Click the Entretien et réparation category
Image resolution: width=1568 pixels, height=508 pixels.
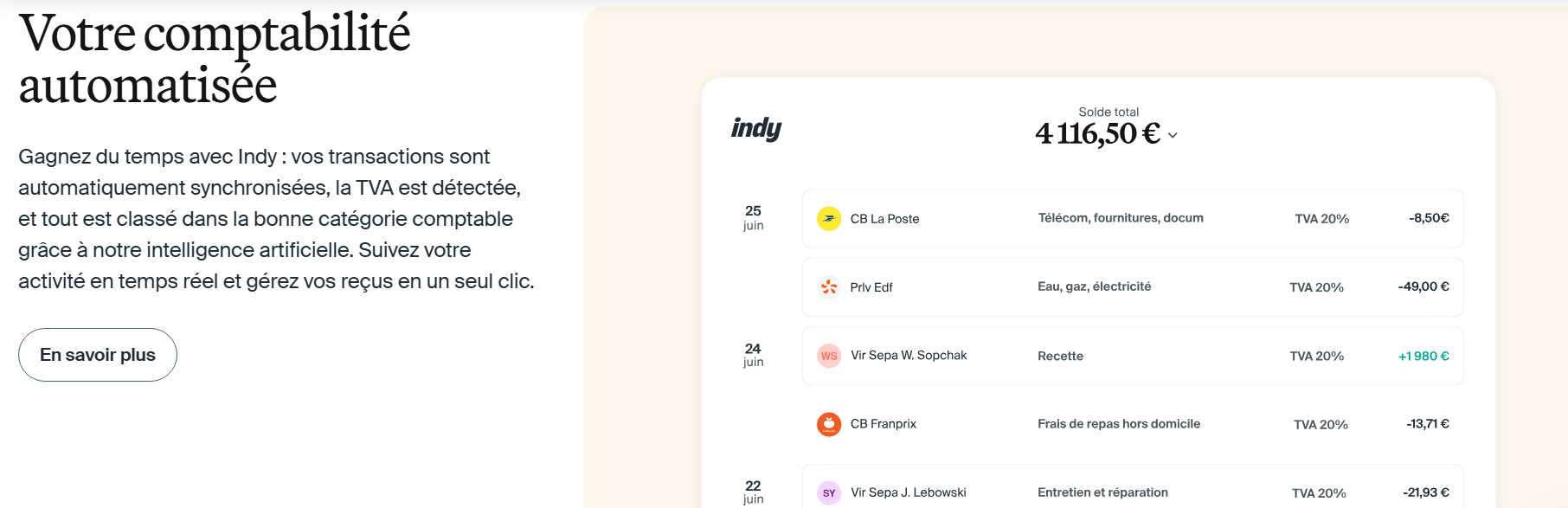(1102, 492)
